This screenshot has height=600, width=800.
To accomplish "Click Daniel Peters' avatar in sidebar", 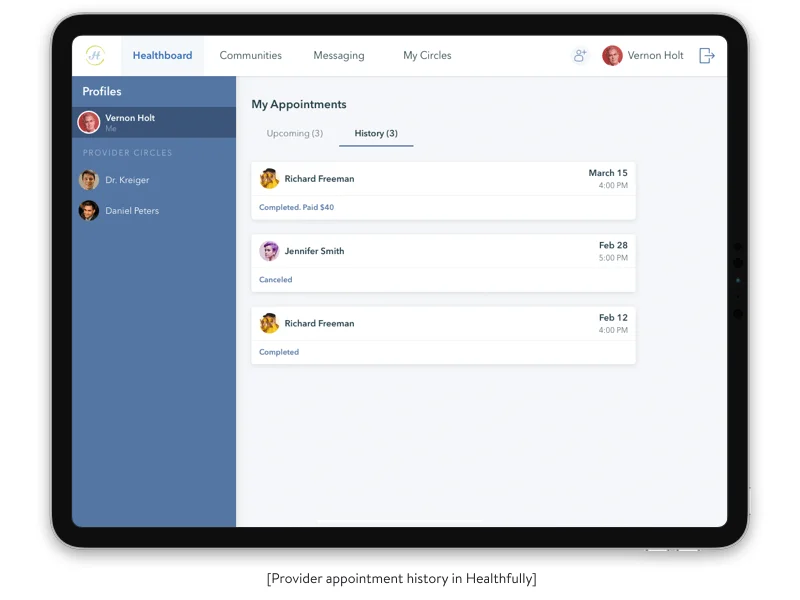I will click(89, 211).
